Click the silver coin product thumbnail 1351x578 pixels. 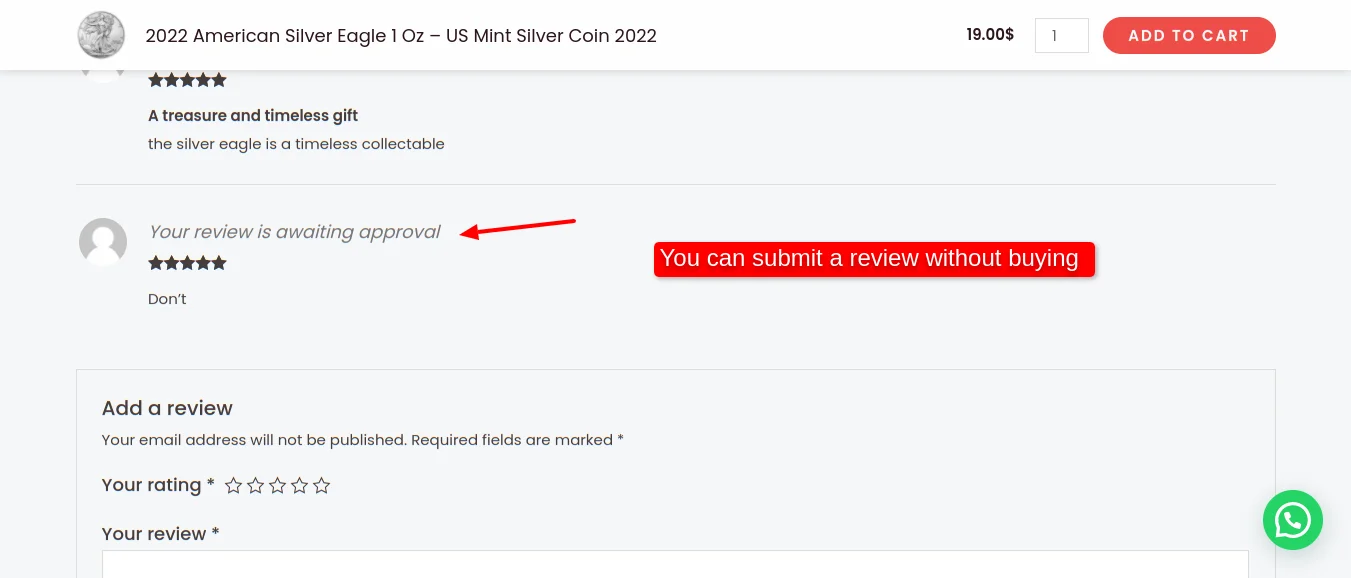click(100, 34)
